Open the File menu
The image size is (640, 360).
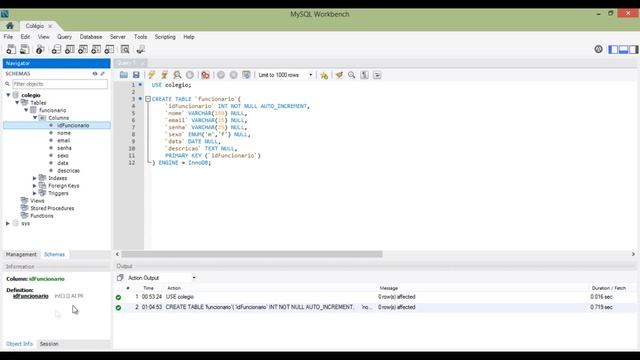pos(8,37)
